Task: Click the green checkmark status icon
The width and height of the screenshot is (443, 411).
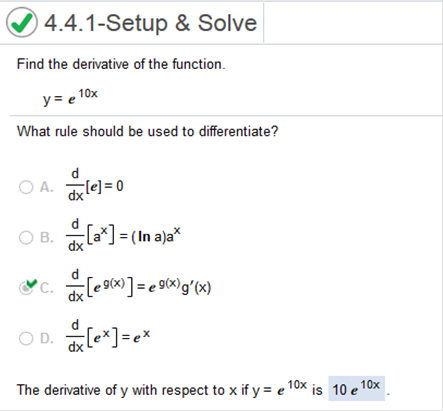Action: click(x=22, y=22)
